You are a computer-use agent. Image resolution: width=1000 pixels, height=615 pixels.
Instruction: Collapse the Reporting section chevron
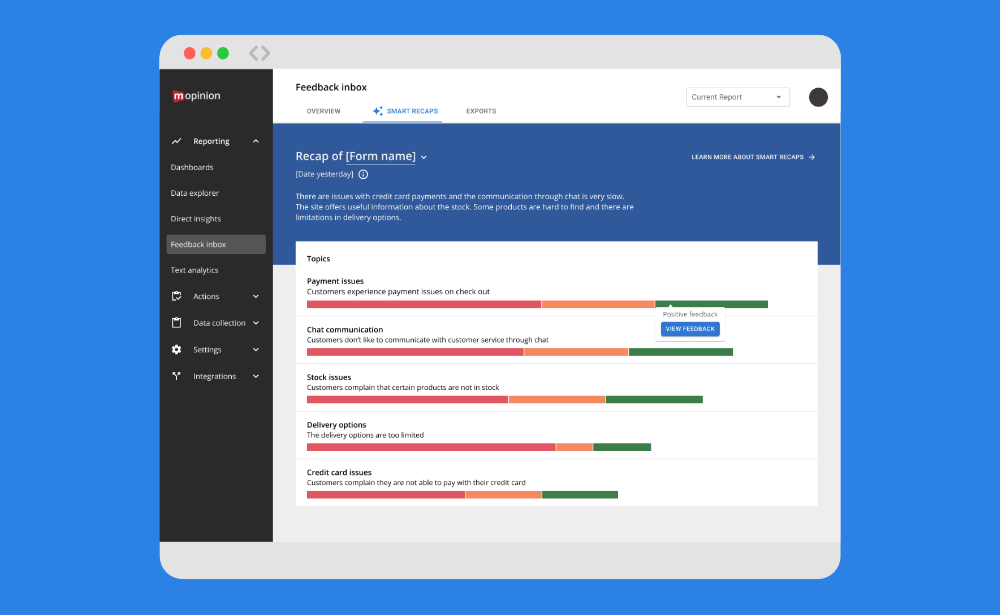click(x=256, y=142)
